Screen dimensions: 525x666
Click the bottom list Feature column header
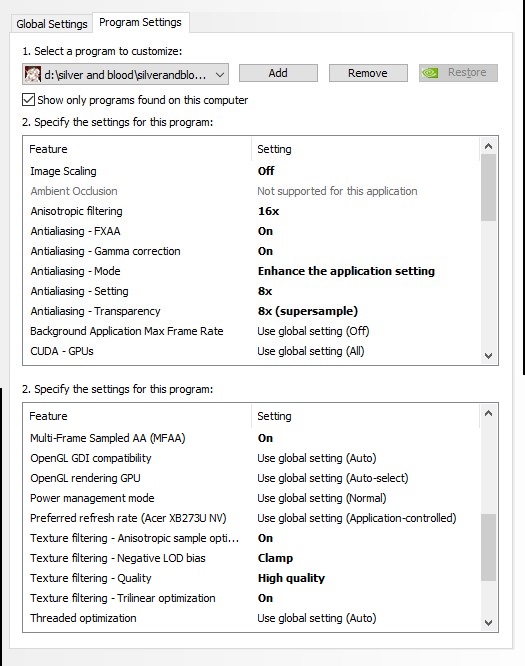pyautogui.click(x=137, y=416)
